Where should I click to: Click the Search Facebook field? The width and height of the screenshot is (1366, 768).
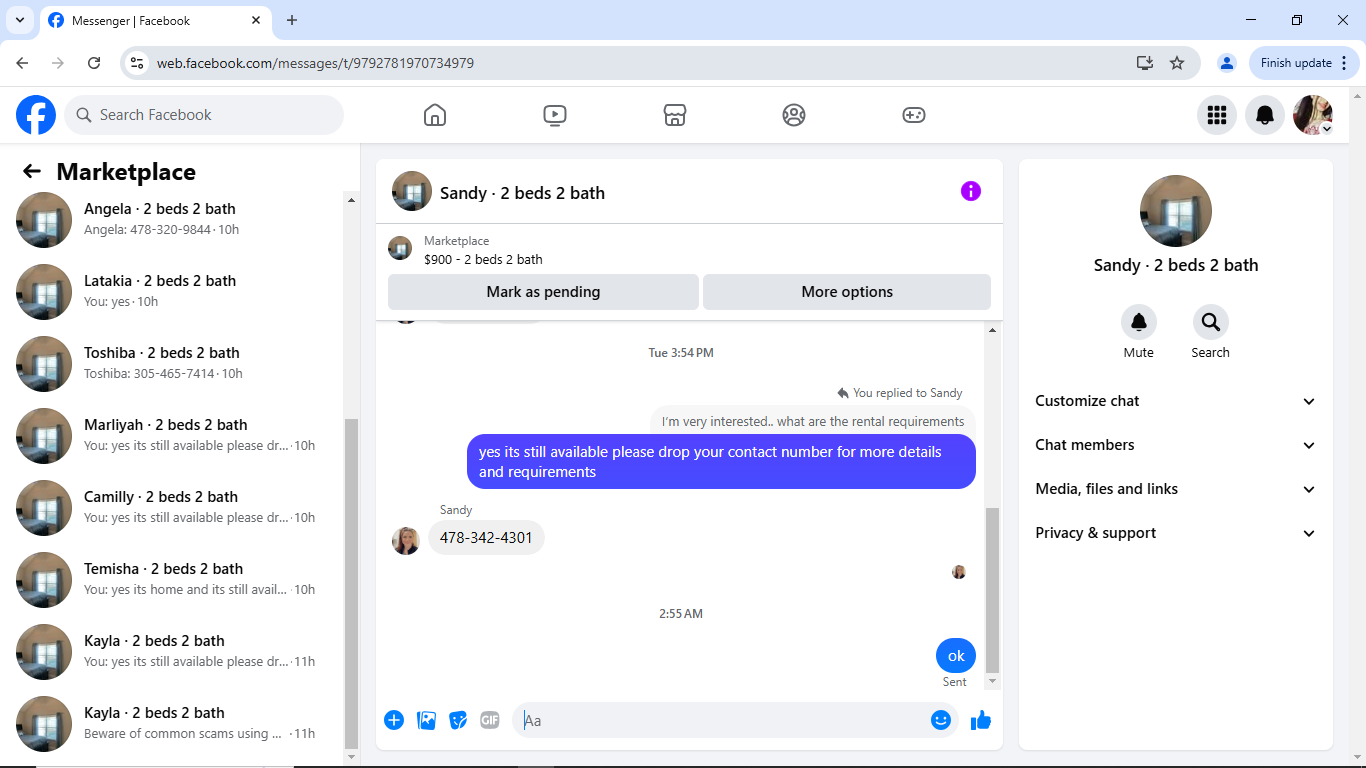point(204,115)
